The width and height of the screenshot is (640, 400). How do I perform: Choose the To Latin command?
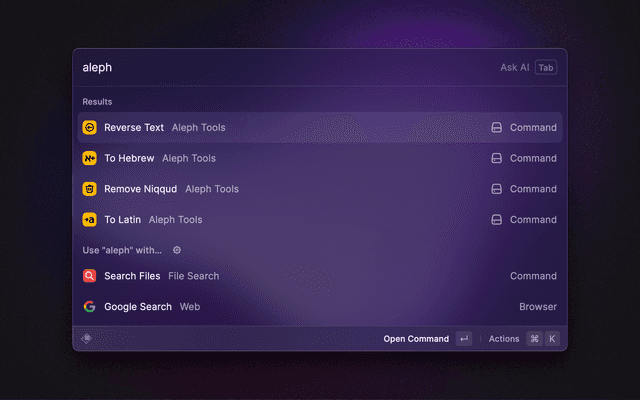pos(320,220)
